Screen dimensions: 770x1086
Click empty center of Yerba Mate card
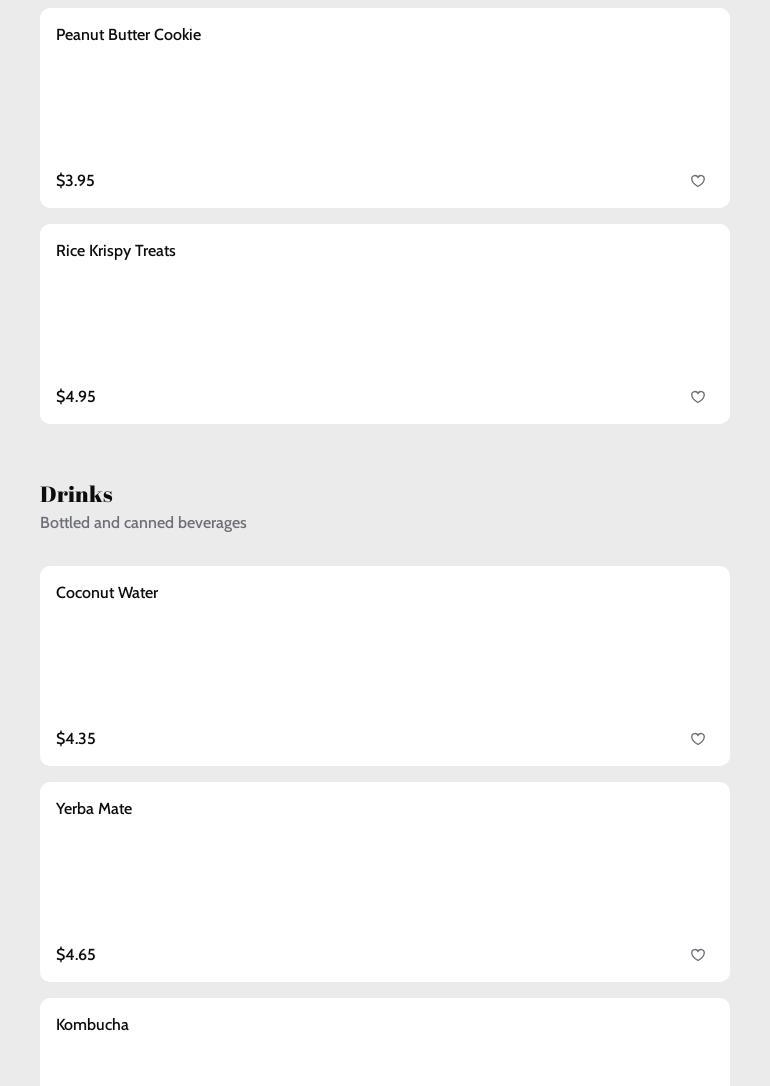[x=385, y=882]
